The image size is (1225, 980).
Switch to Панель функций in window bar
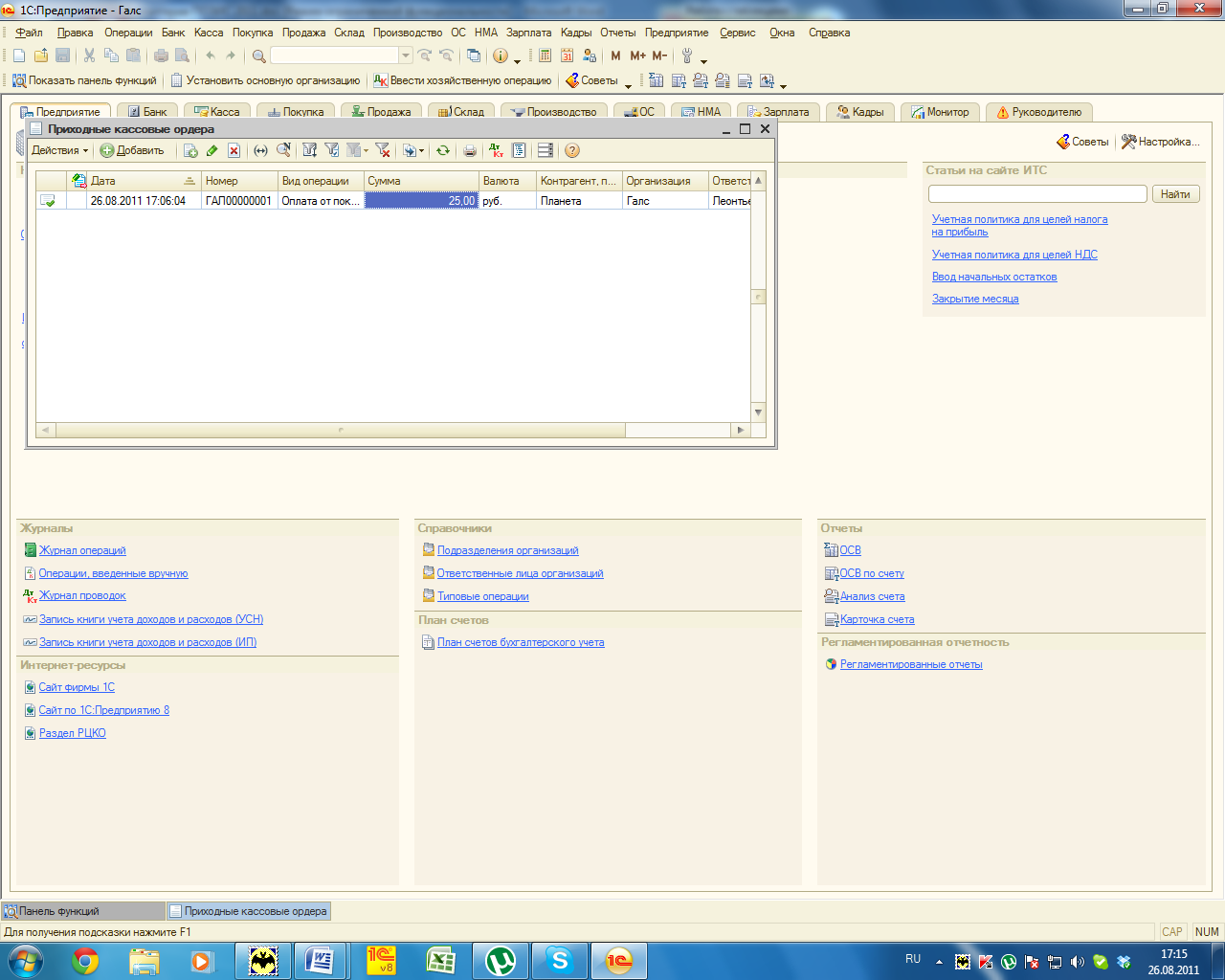pos(83,911)
